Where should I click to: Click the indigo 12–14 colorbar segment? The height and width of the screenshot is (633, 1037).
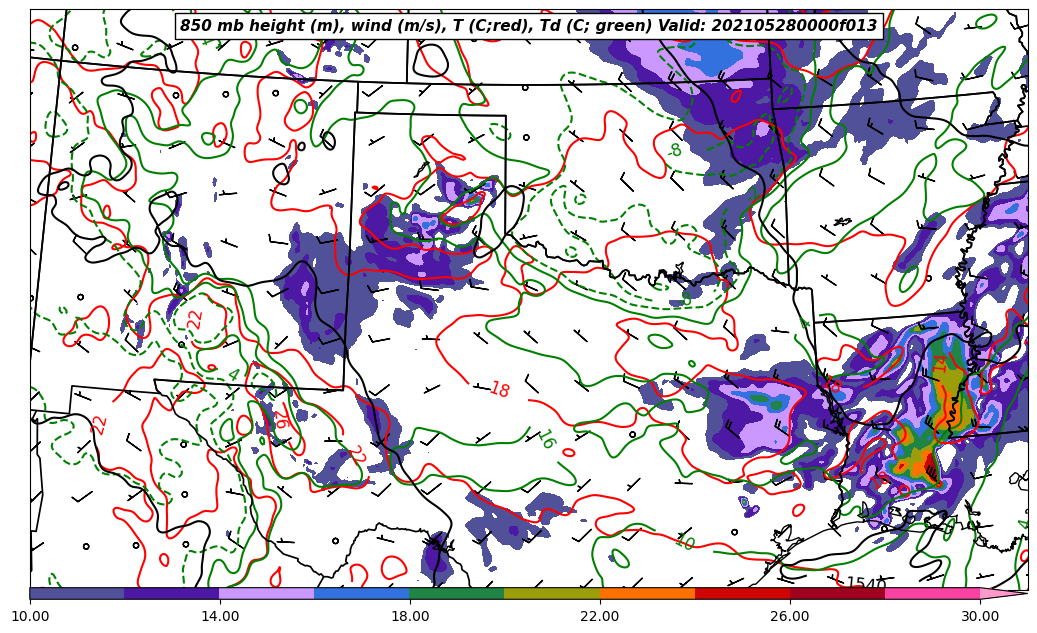point(171,593)
